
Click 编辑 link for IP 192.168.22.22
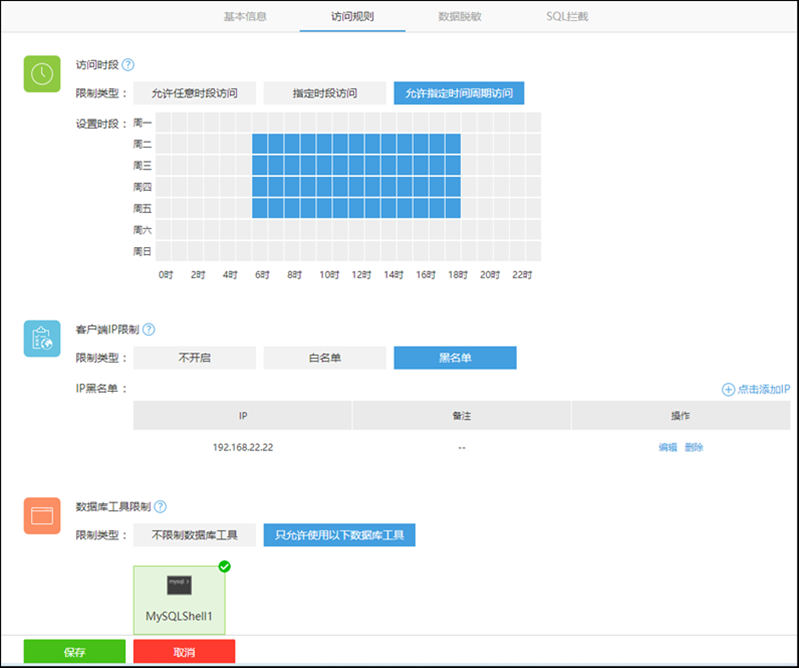point(667,447)
